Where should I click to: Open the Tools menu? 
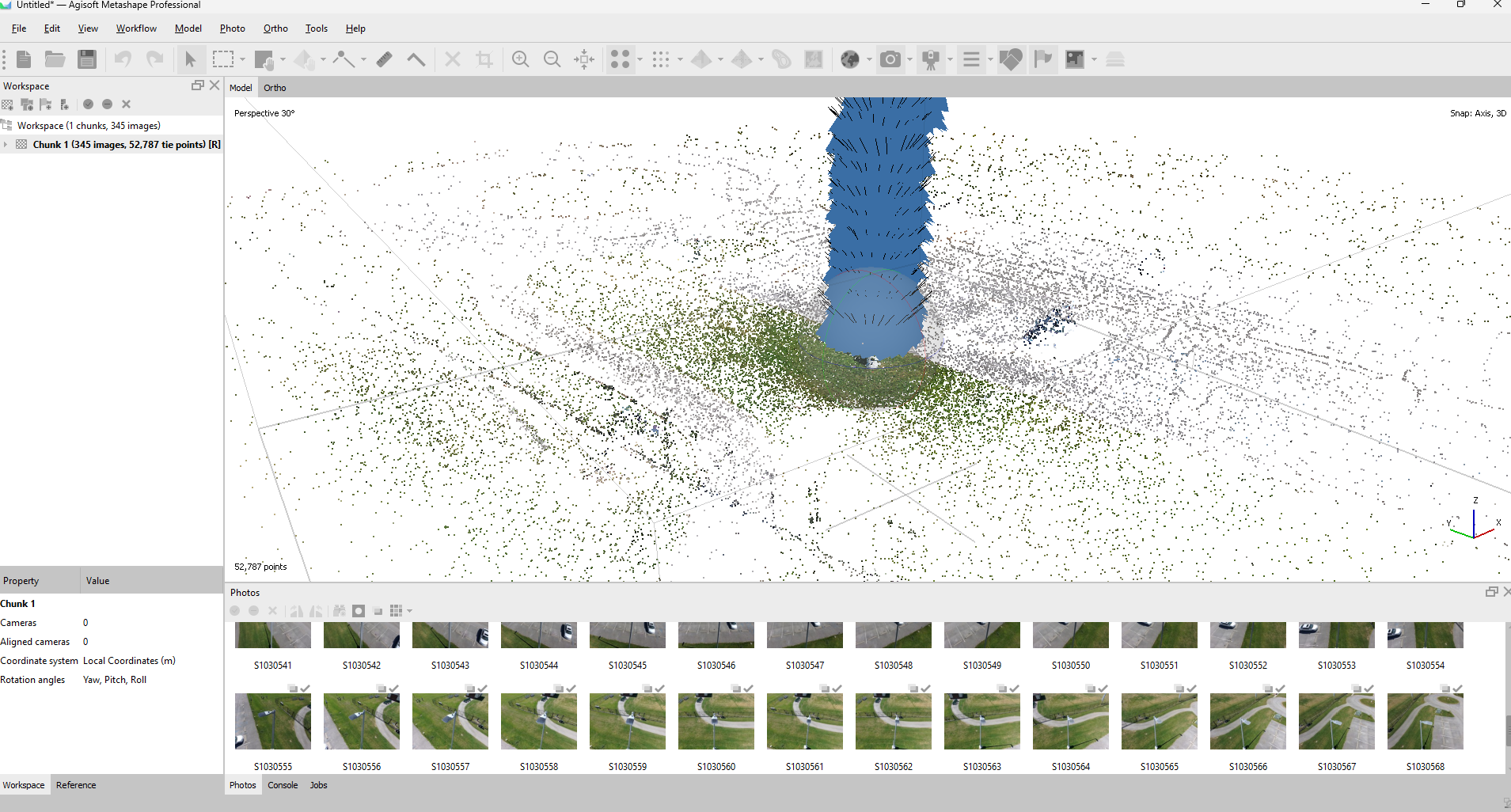[317, 28]
